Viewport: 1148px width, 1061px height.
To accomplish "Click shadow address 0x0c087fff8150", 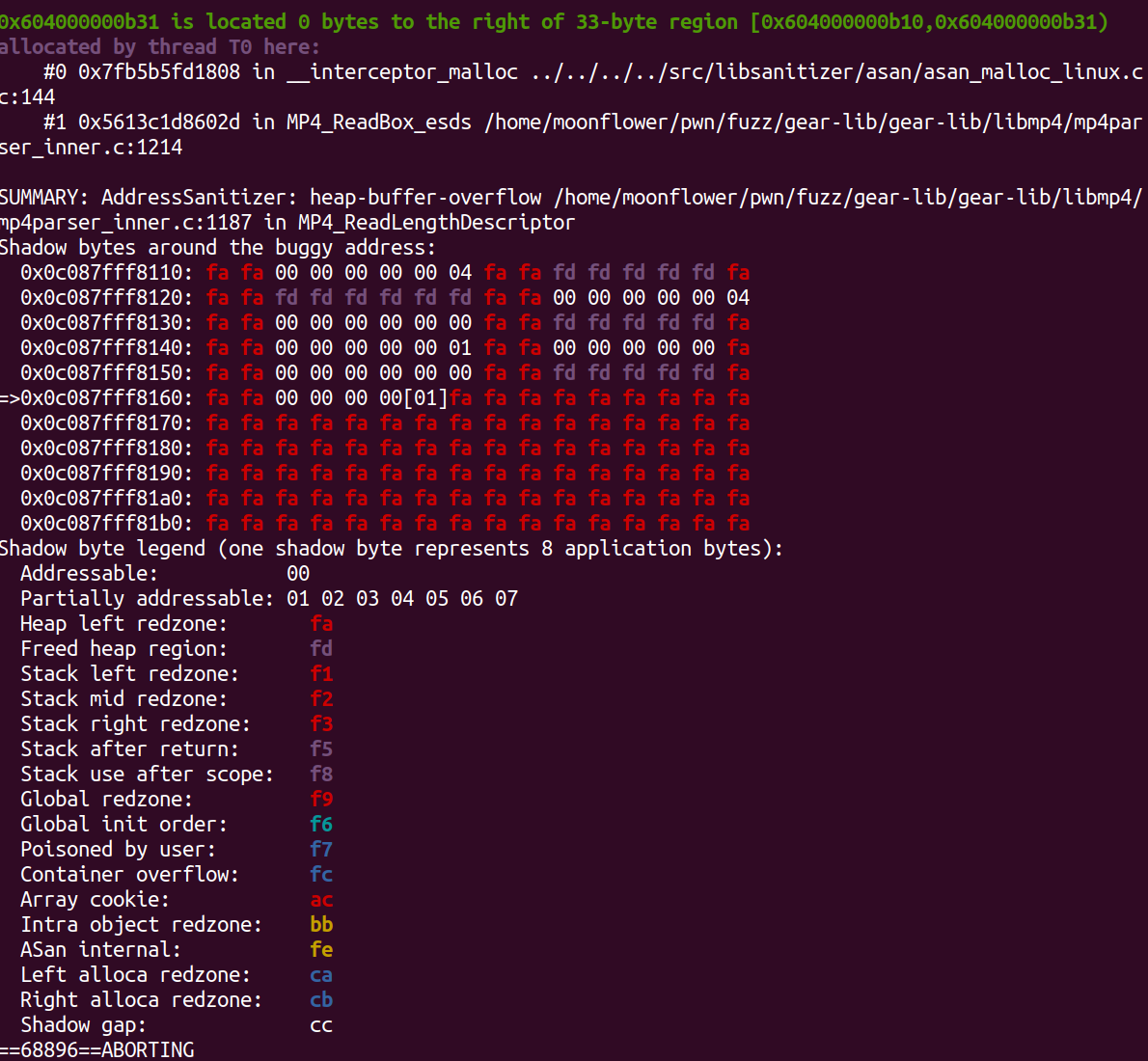I will [x=107, y=373].
